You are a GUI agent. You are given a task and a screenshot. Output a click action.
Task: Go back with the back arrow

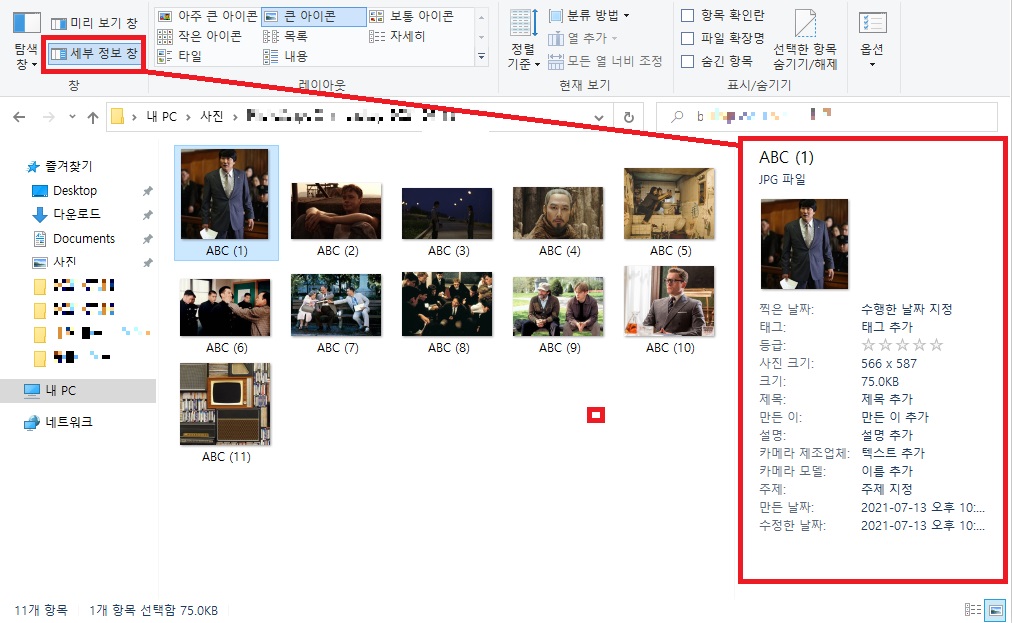click(x=19, y=117)
